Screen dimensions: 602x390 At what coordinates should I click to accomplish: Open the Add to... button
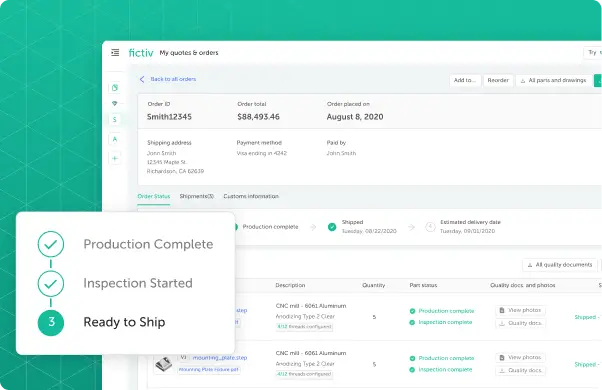point(465,80)
